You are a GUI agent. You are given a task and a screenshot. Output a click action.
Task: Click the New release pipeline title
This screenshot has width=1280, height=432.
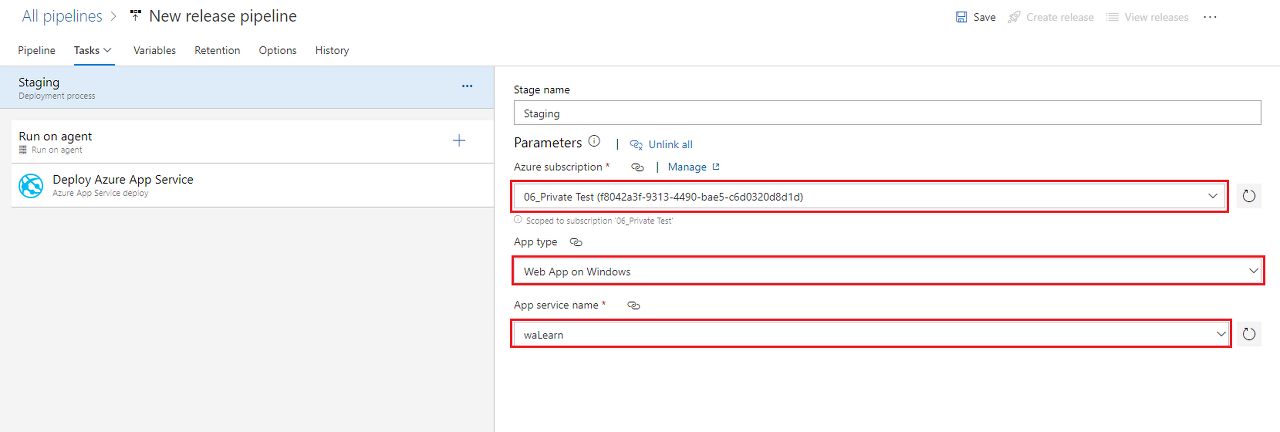(x=222, y=16)
